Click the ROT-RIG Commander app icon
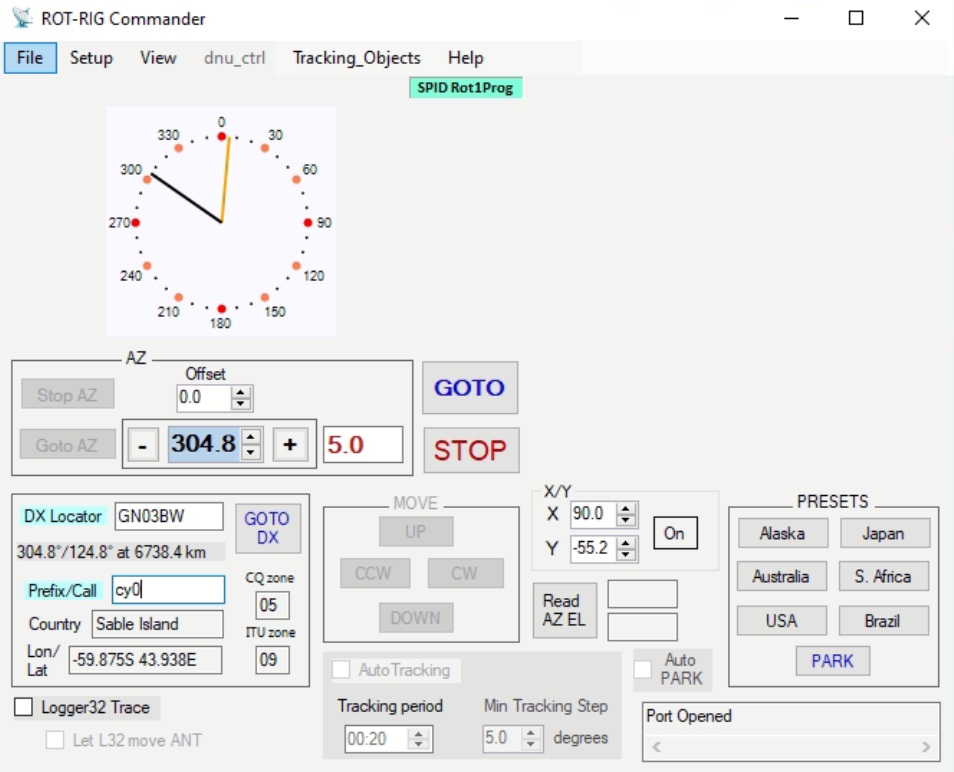The height and width of the screenshot is (772, 954). pyautogui.click(x=23, y=18)
